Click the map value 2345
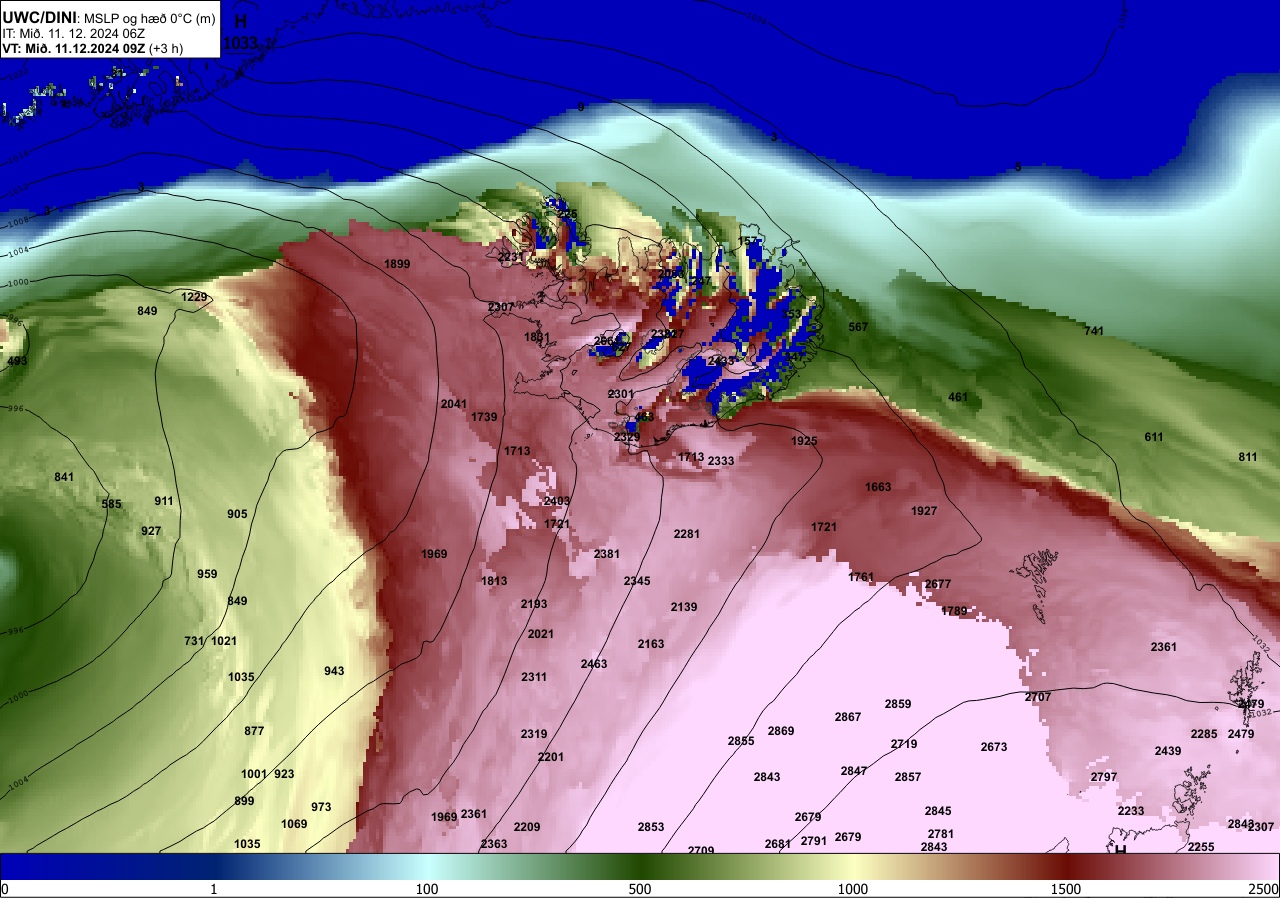The image size is (1280, 898). tap(637, 581)
